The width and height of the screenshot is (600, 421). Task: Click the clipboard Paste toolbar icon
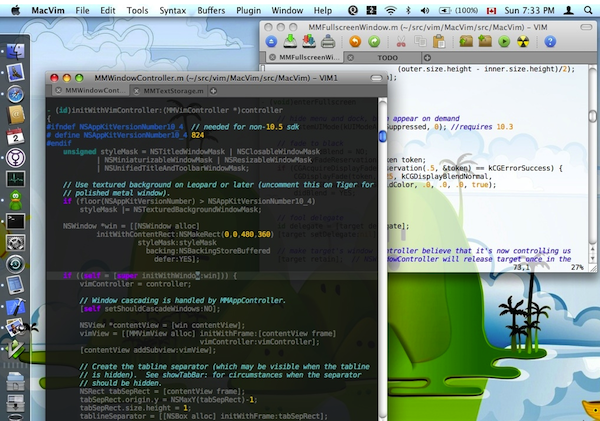pos(439,41)
